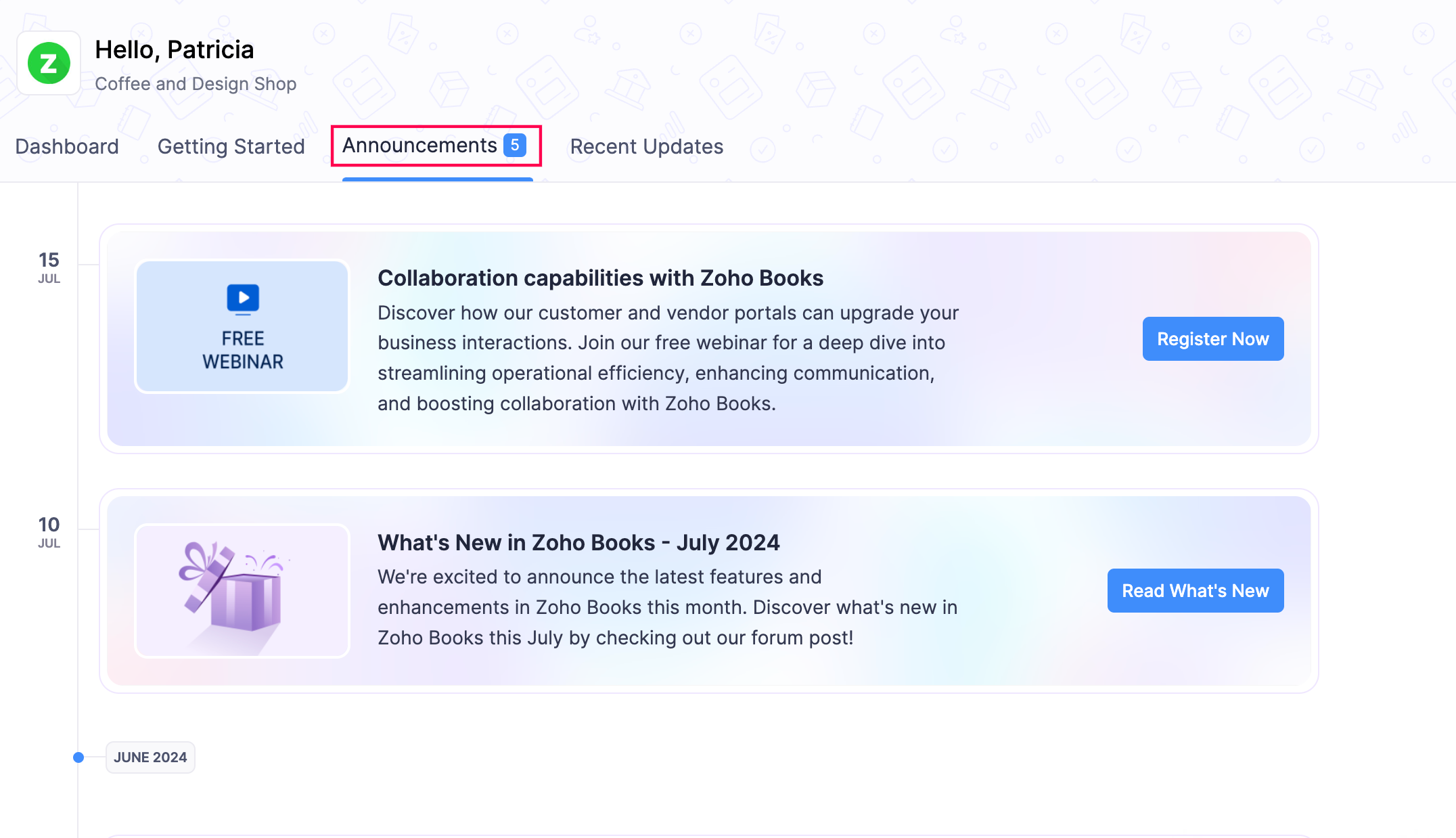Select the Dashboard tab
Image resolution: width=1456 pixels, height=838 pixels.
[67, 146]
